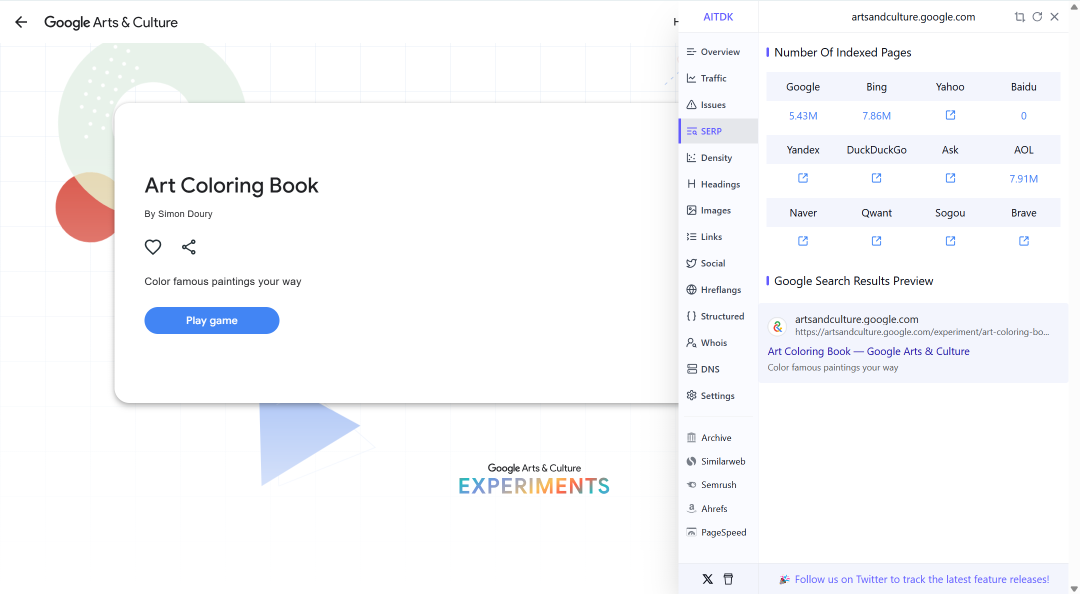Open the Images tab
The image size is (1080, 594).
[x=718, y=210]
